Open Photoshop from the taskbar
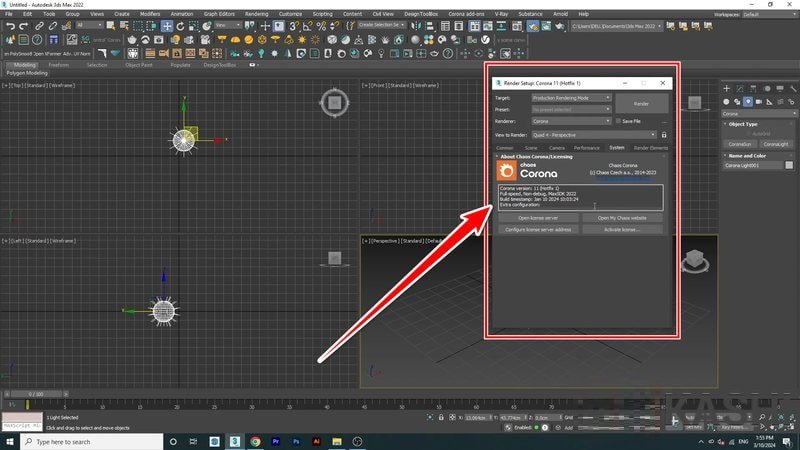The image size is (800, 450). coord(296,442)
